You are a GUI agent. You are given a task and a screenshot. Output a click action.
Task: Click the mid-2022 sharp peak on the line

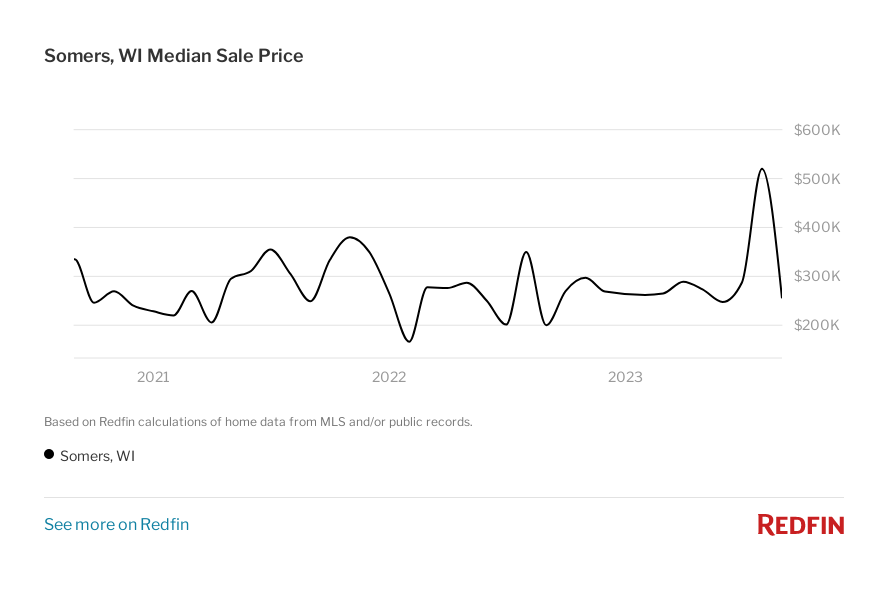point(526,252)
